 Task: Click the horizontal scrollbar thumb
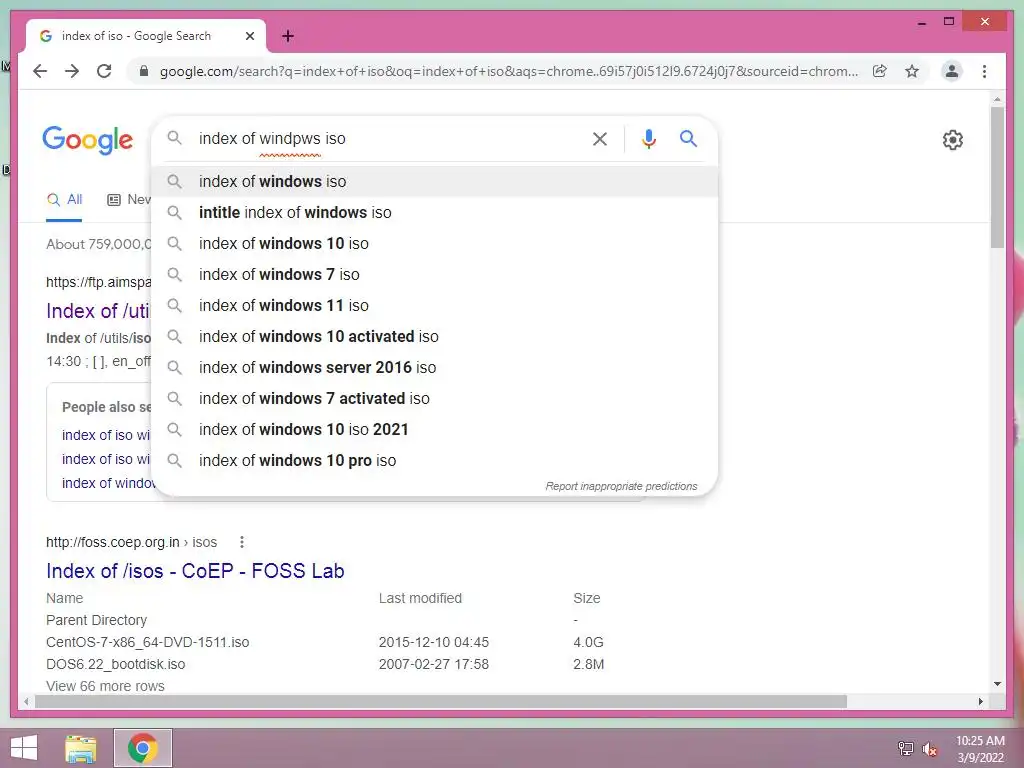click(x=441, y=701)
